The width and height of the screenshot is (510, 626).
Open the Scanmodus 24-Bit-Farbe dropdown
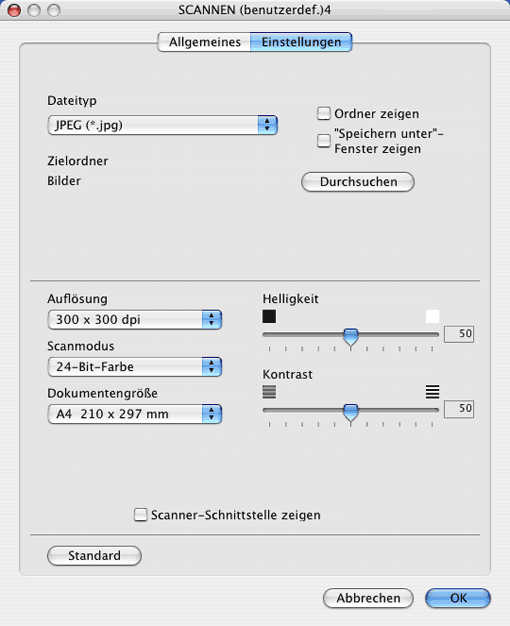pyautogui.click(x=135, y=366)
